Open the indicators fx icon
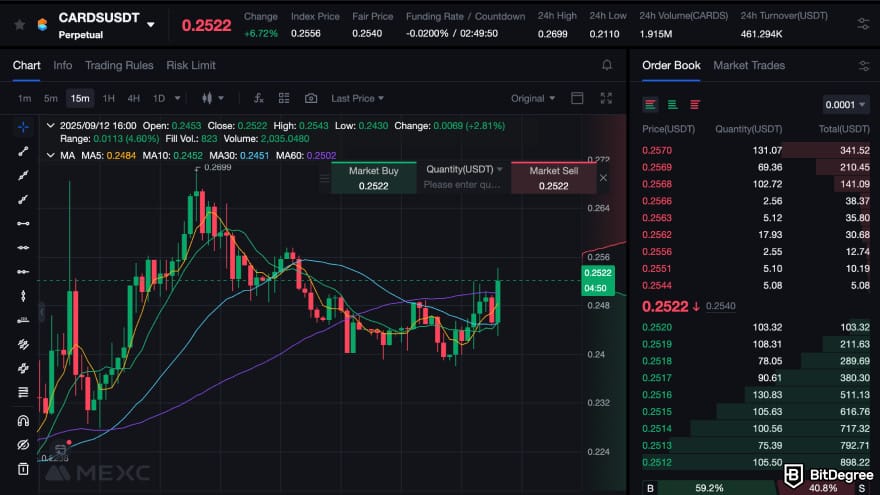Viewport: 880px width, 495px height. 259,98
